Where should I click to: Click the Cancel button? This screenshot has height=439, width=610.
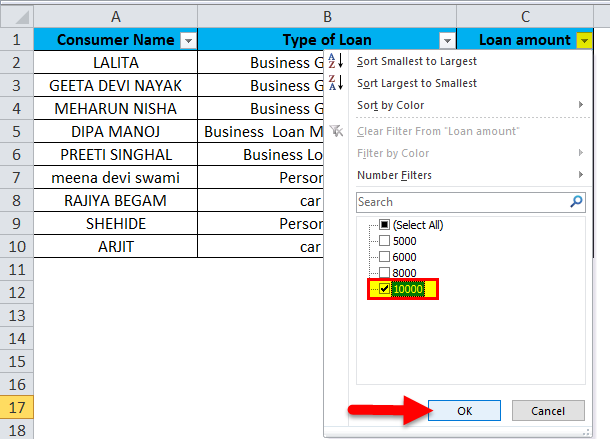click(x=548, y=411)
